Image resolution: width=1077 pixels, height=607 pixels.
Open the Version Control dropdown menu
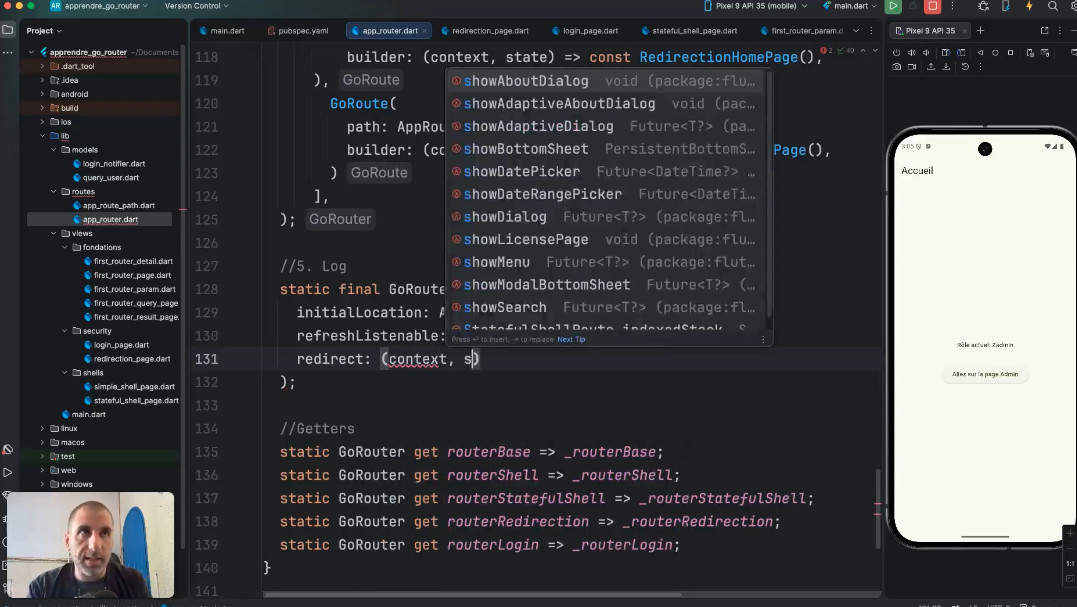197,6
